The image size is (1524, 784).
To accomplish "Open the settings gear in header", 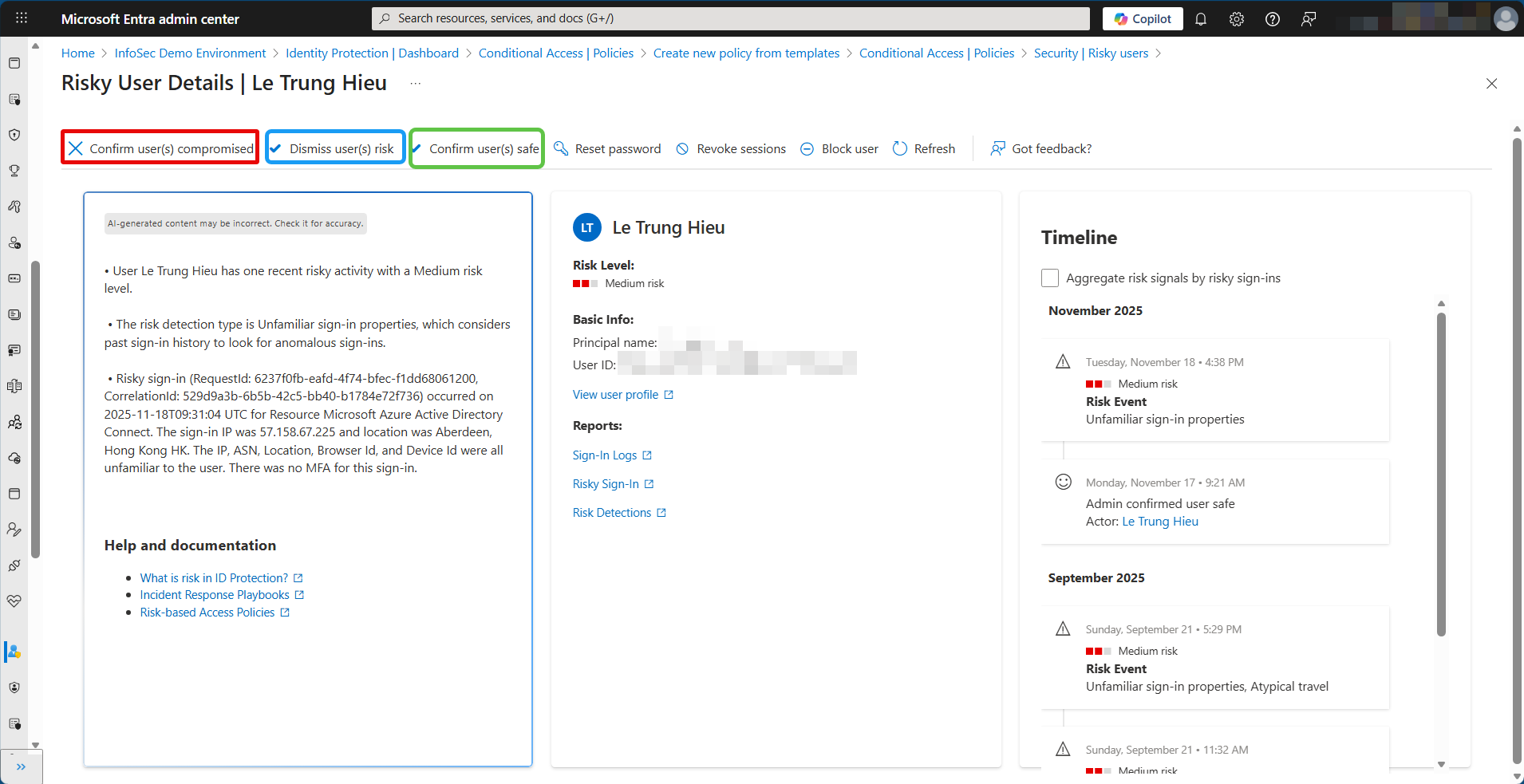I will point(1236,19).
